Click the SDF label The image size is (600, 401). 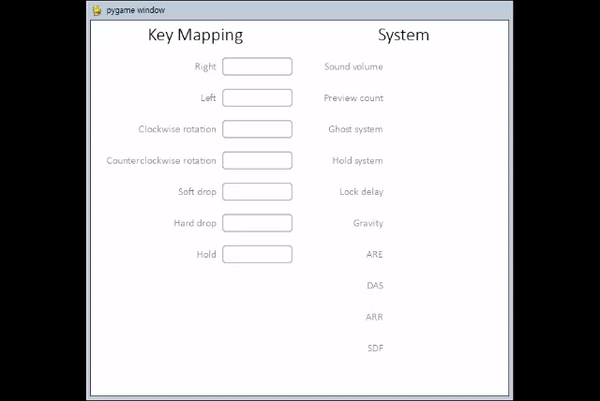click(375, 348)
